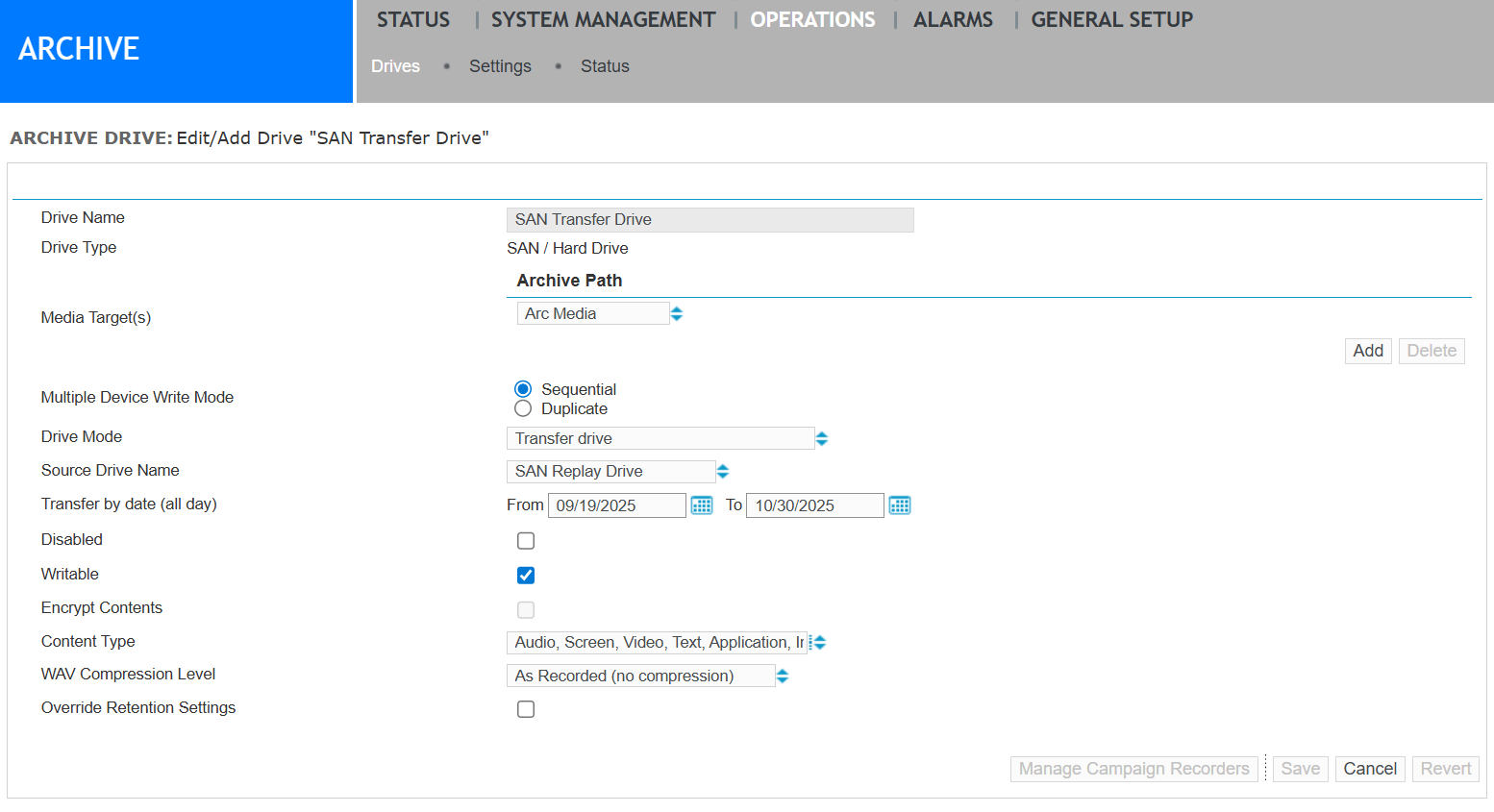Click the Media Target selector arrows

coord(677,312)
